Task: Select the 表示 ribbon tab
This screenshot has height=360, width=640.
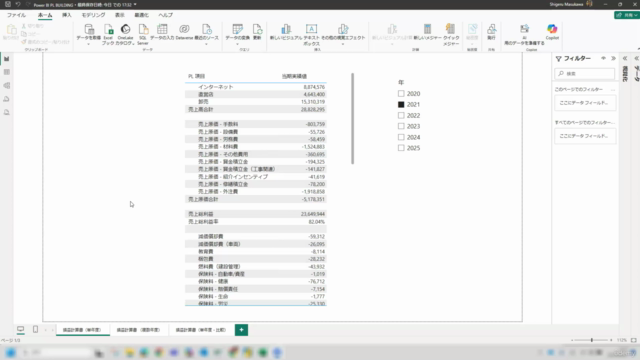Action: [120, 15]
